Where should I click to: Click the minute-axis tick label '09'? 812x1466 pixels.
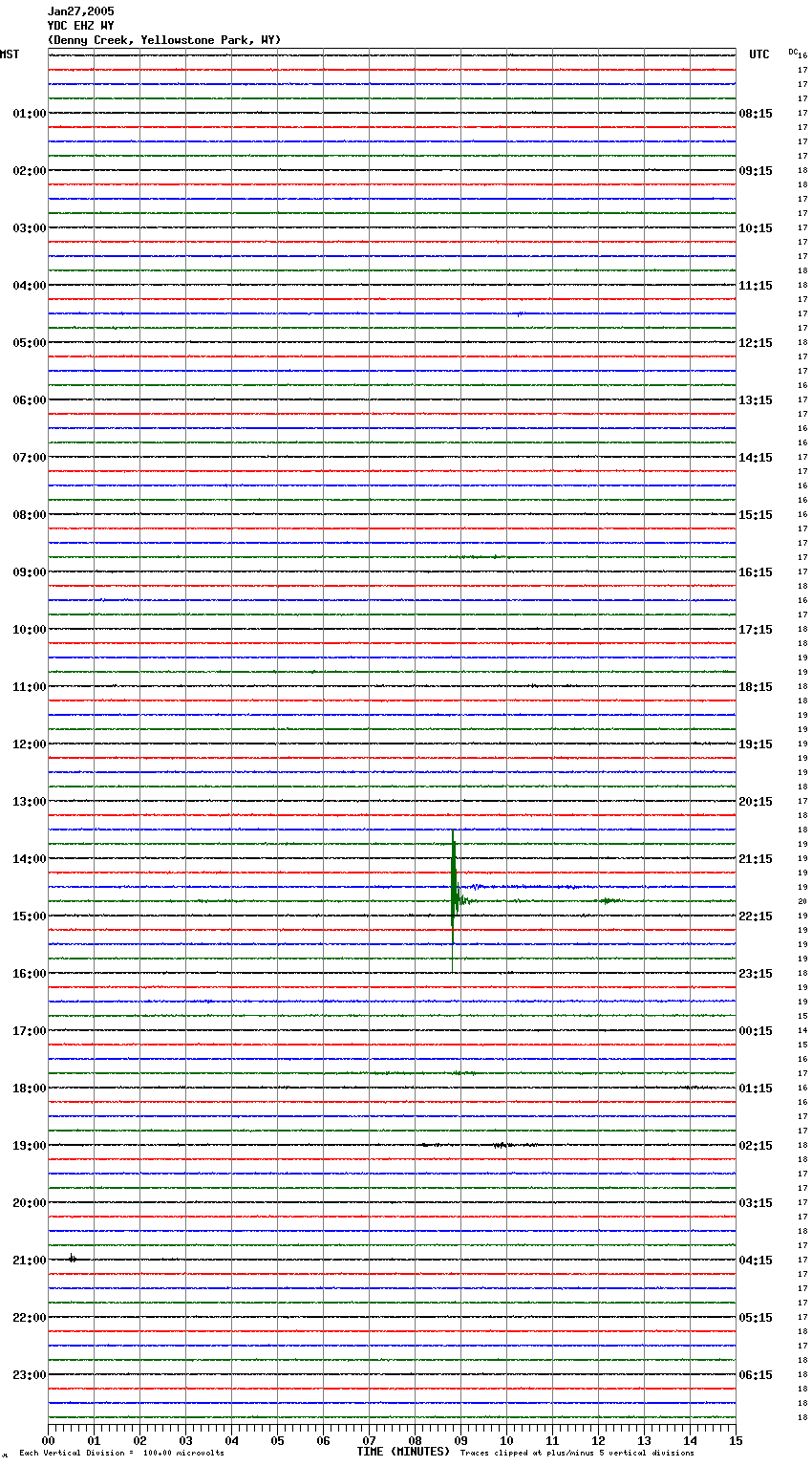coord(460,1440)
